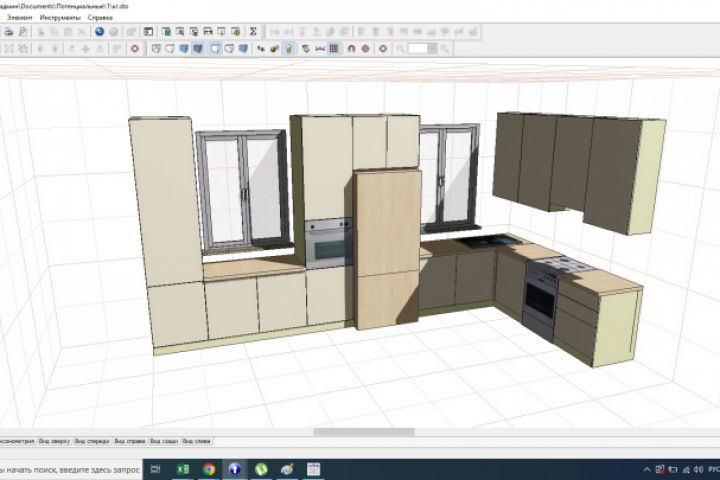Image resolution: width=720 pixels, height=480 pixels.
Task: Click the zoom-in magnifier right of the zoom field
Action: [x=444, y=48]
